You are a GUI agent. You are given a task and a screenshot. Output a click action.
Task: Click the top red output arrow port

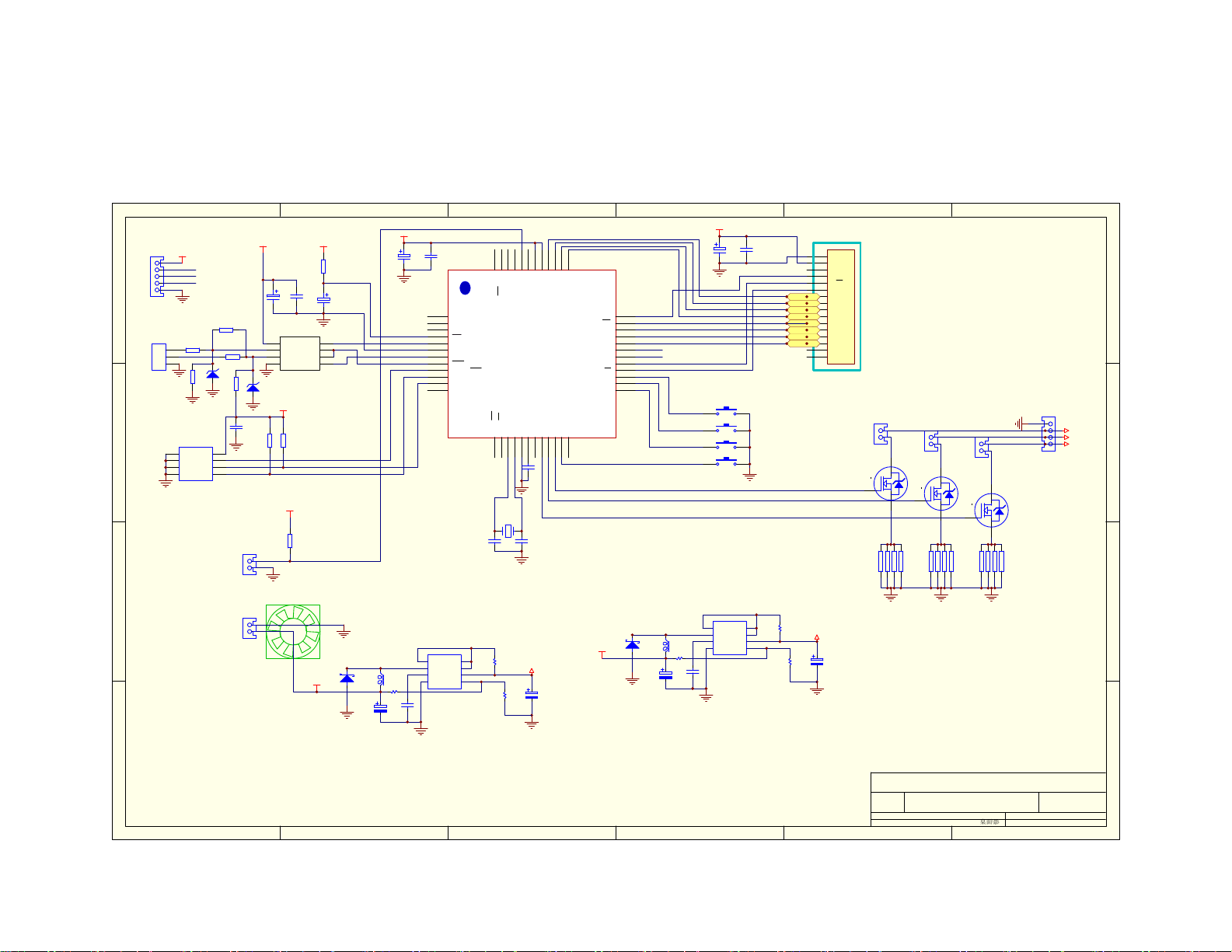pyautogui.click(x=1066, y=431)
